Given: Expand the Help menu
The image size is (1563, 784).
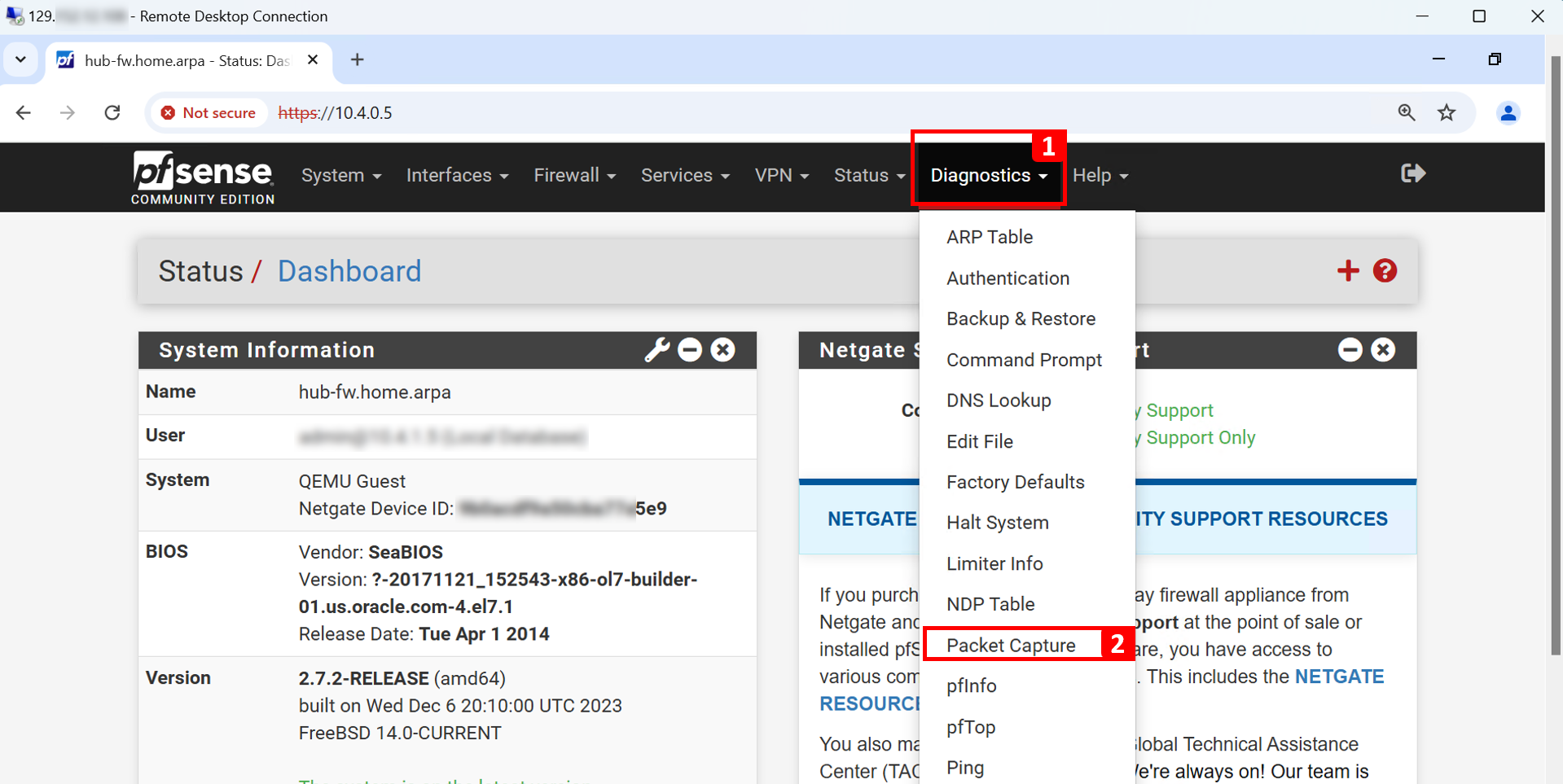Looking at the screenshot, I should [x=1100, y=176].
